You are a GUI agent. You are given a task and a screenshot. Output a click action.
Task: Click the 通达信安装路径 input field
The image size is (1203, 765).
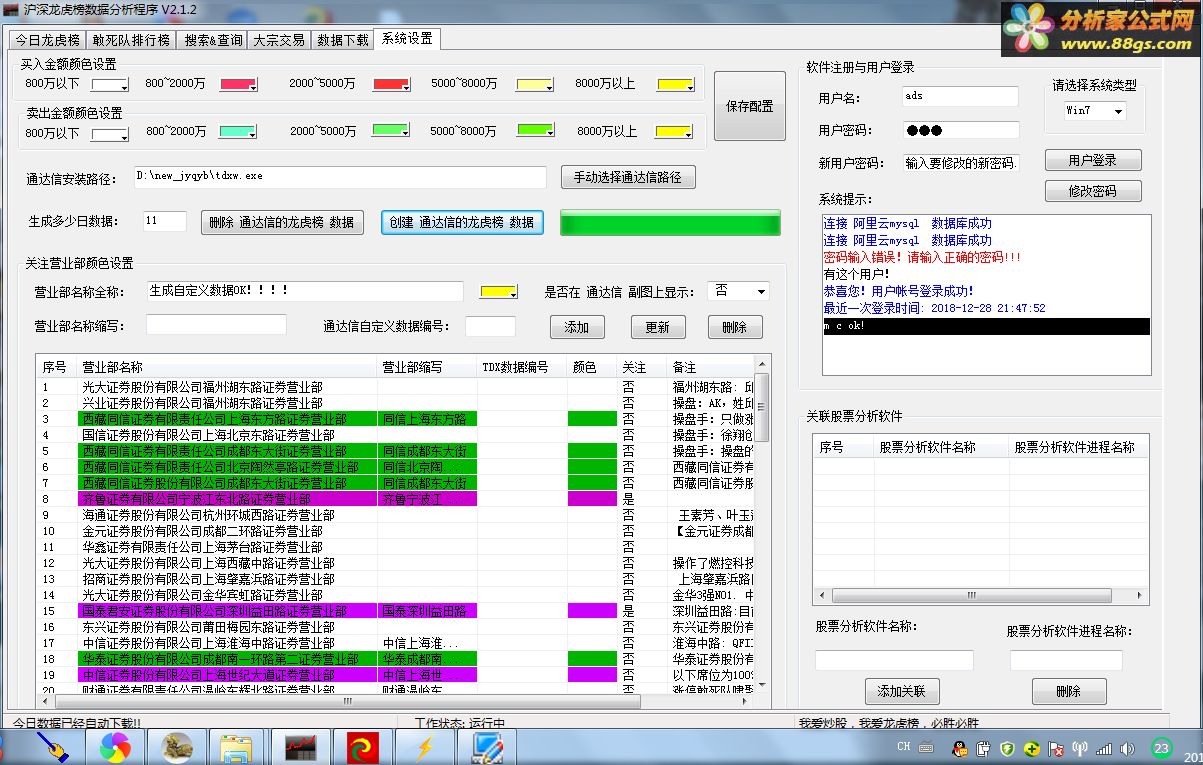tap(340, 177)
